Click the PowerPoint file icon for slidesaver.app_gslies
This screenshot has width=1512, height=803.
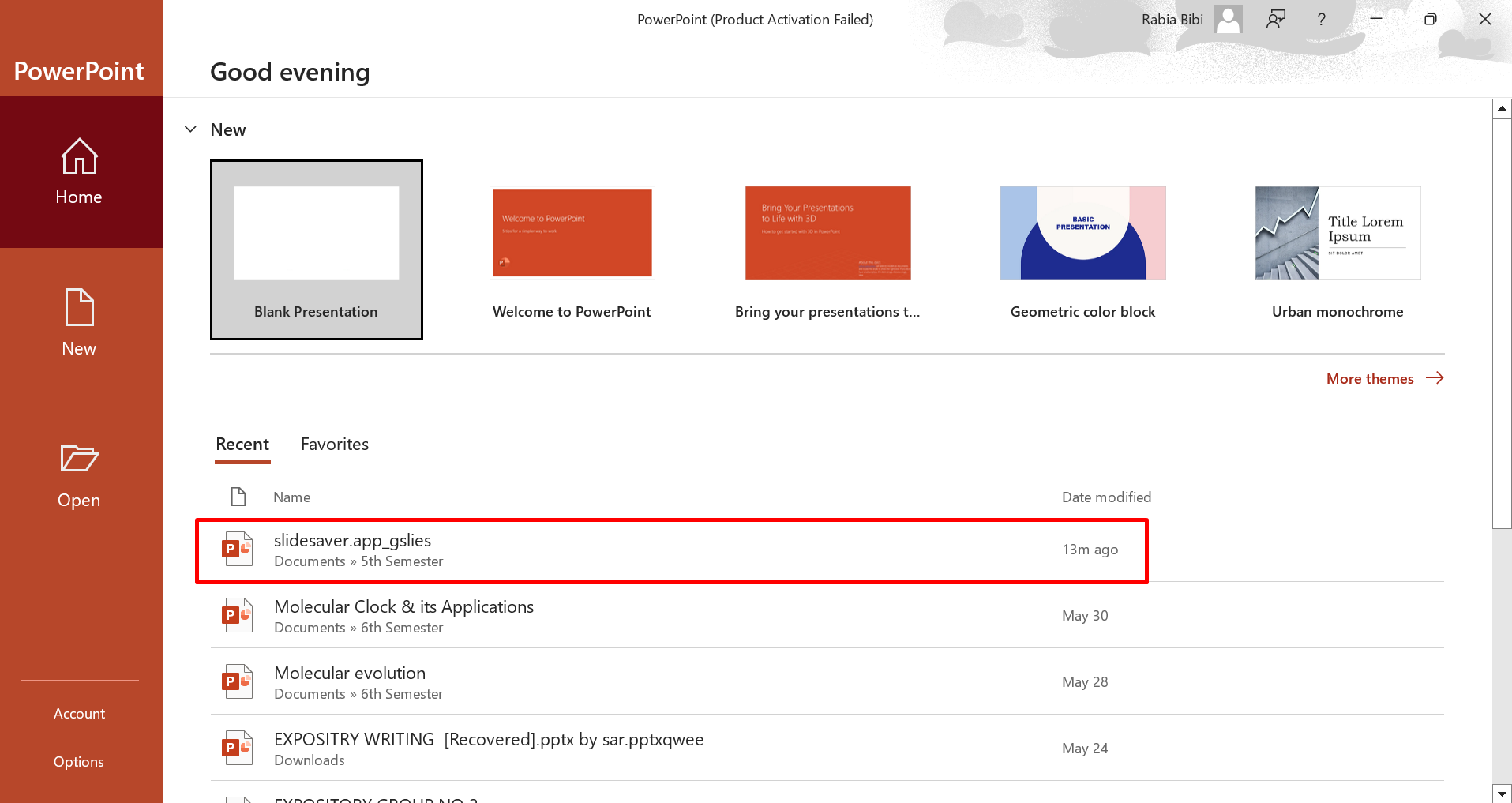[237, 549]
